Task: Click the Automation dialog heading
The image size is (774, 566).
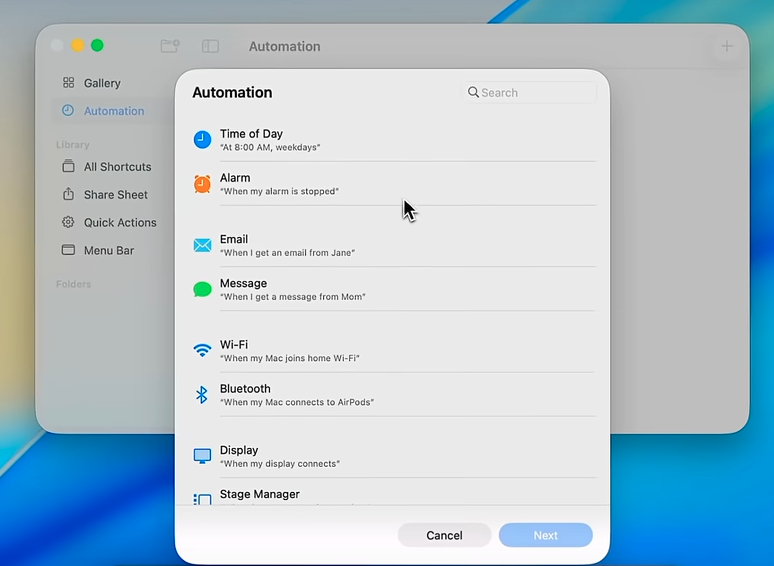Action: pos(232,92)
